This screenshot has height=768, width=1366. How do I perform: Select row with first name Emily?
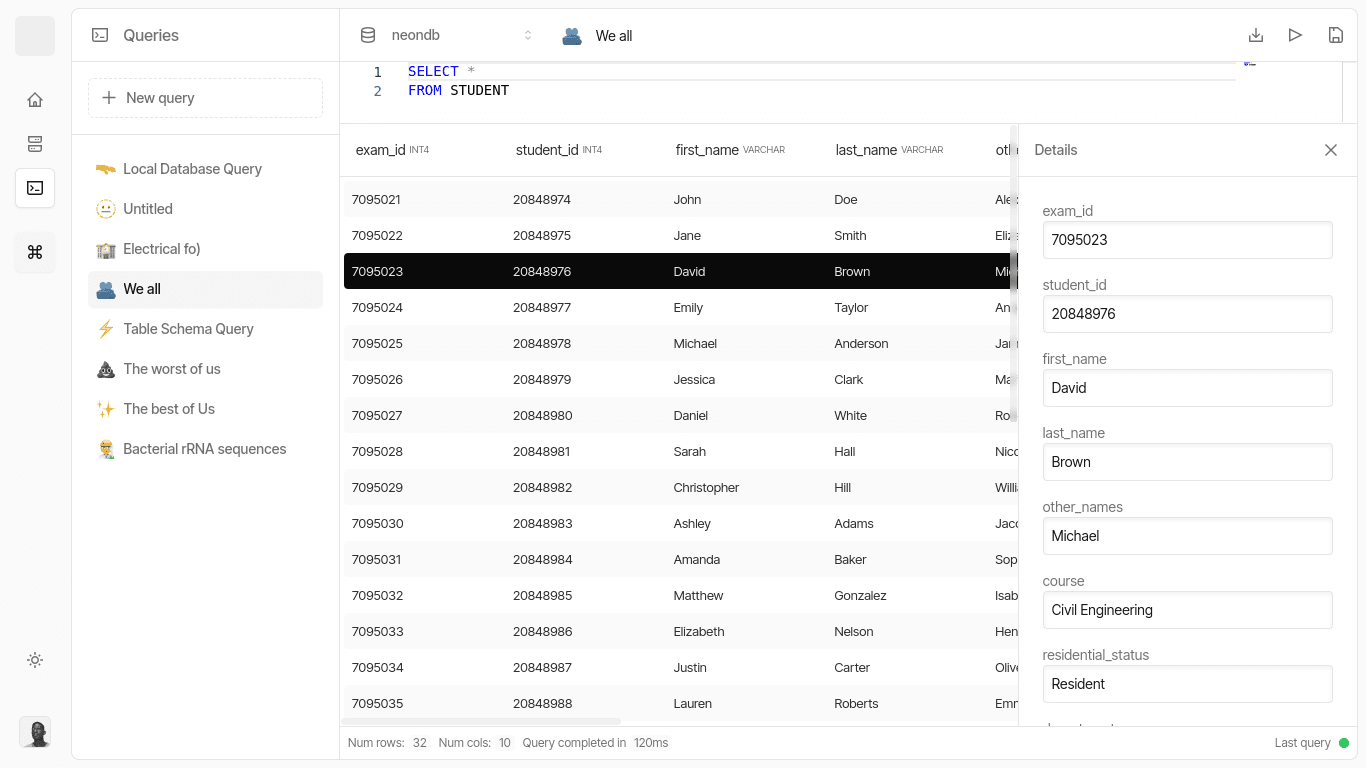pyautogui.click(x=680, y=308)
